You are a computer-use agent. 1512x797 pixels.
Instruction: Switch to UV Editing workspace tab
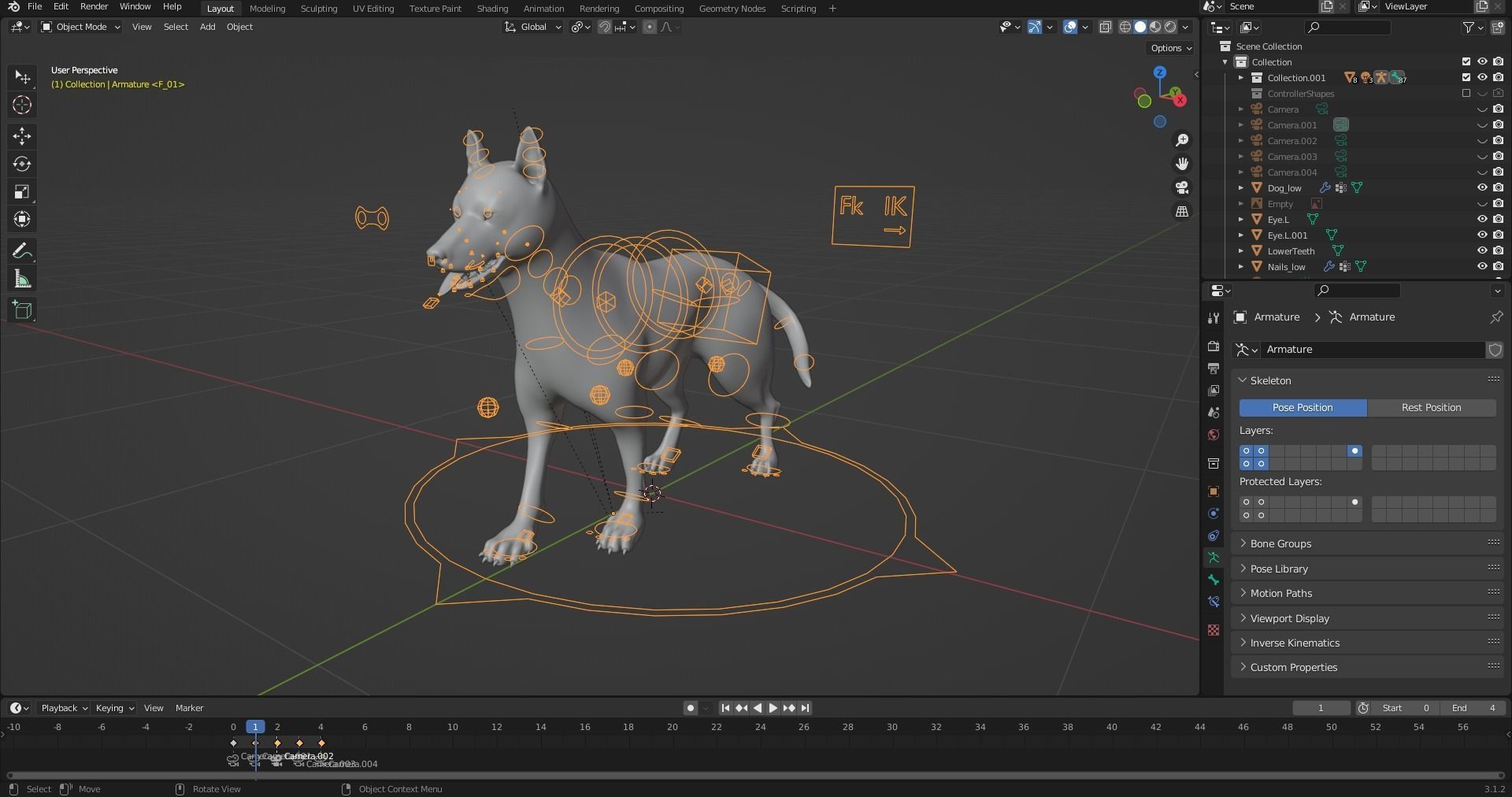(x=373, y=9)
